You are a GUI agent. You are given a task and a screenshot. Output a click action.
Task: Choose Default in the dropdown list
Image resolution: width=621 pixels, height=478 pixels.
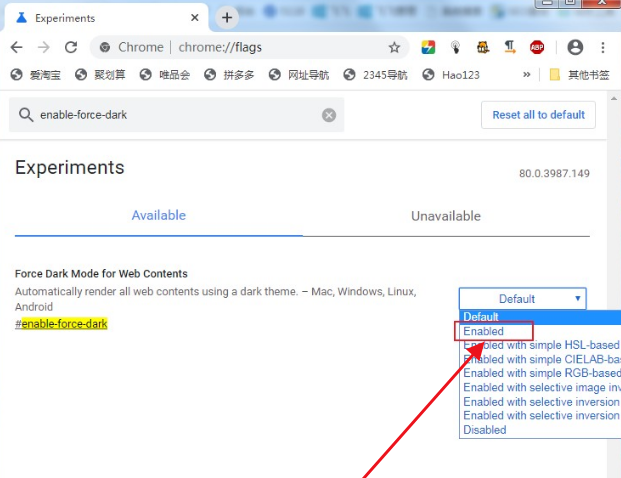click(x=540, y=317)
